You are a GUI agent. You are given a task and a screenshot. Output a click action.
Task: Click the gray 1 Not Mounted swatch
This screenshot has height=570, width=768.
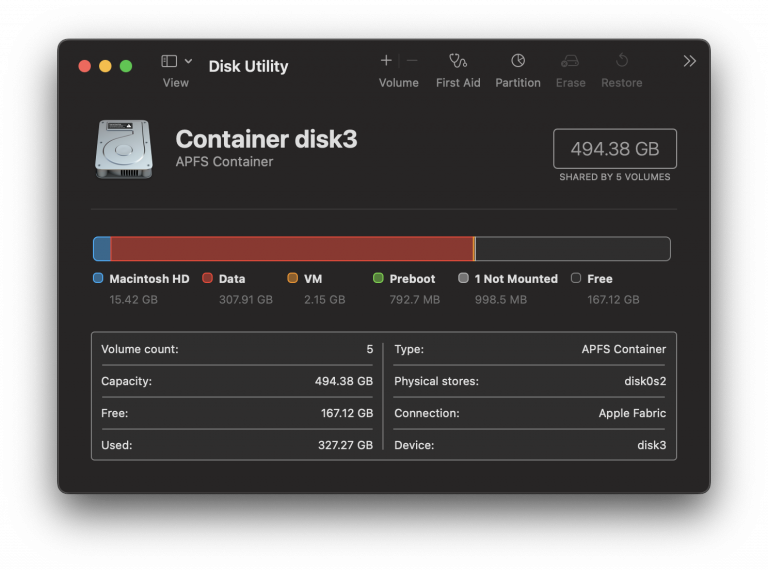pyautogui.click(x=463, y=278)
